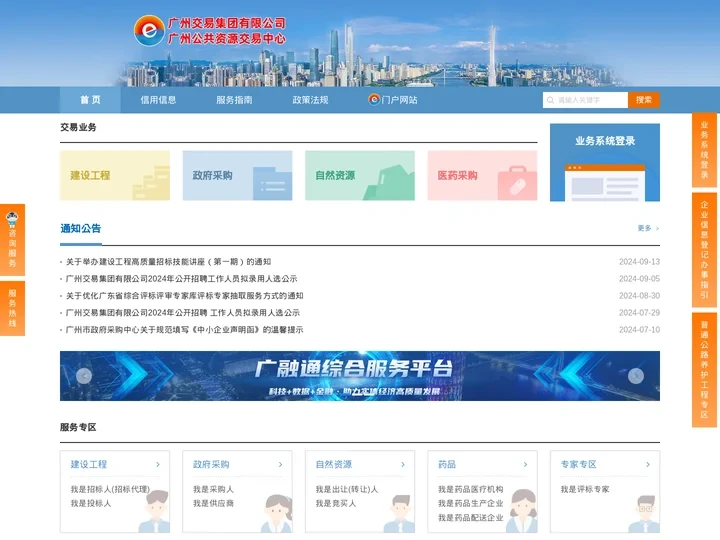Viewport: 720px width, 540px height.
Task: Click the 广融通综合服务平台 banner
Action: click(360, 376)
